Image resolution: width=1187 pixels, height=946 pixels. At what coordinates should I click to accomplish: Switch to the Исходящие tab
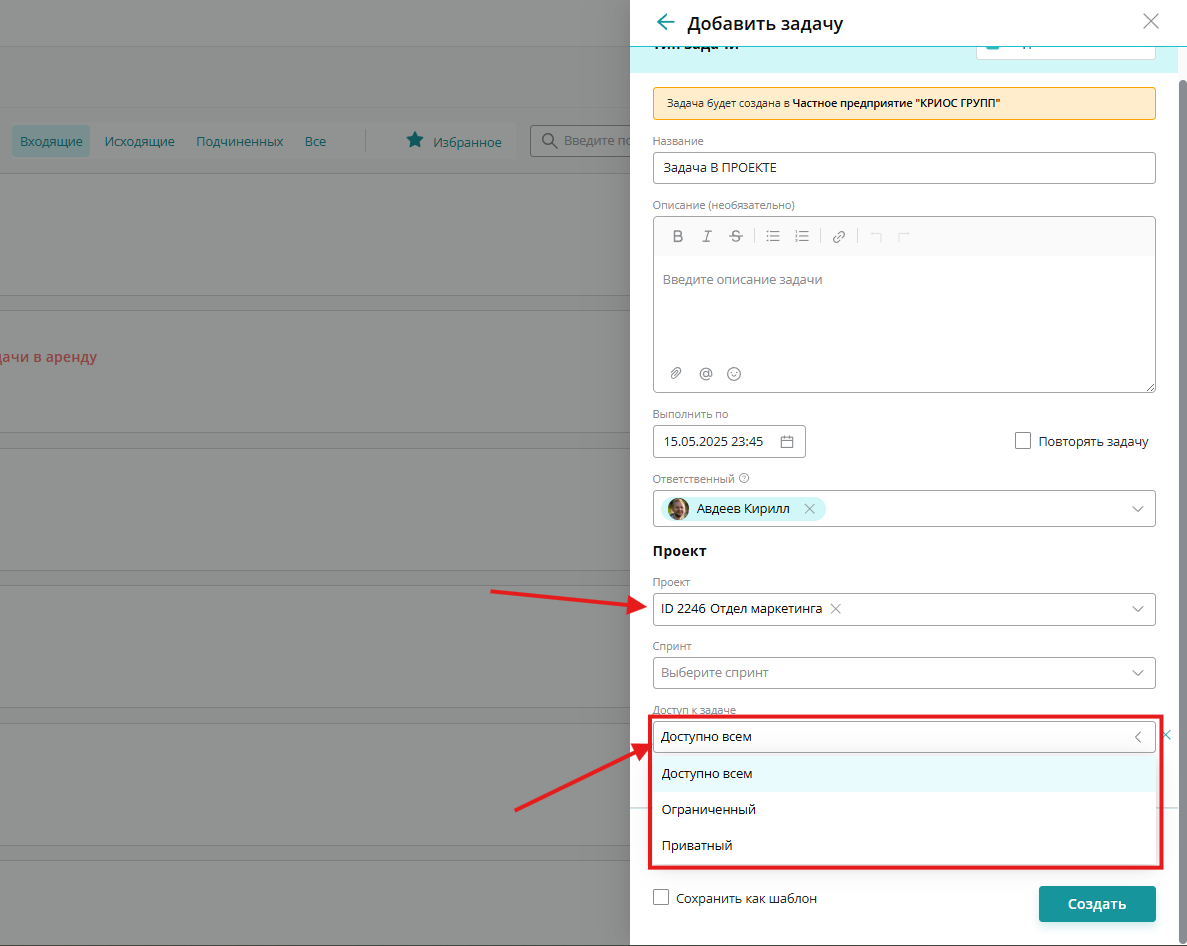139,141
